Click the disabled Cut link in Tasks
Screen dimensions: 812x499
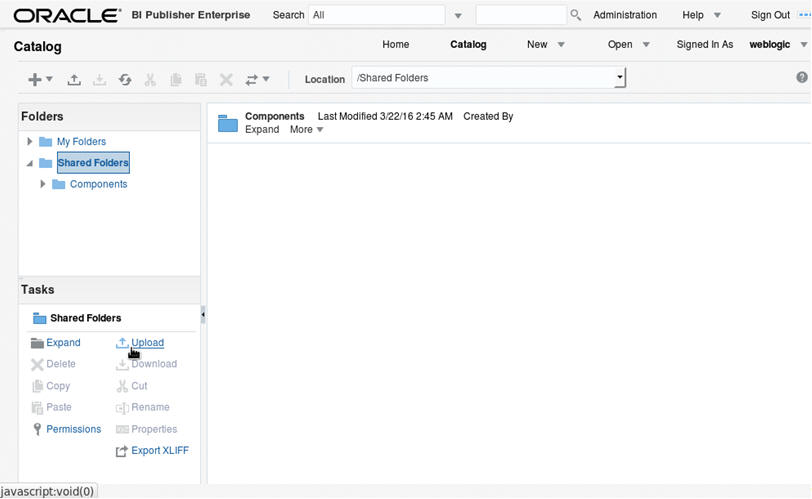[139, 386]
